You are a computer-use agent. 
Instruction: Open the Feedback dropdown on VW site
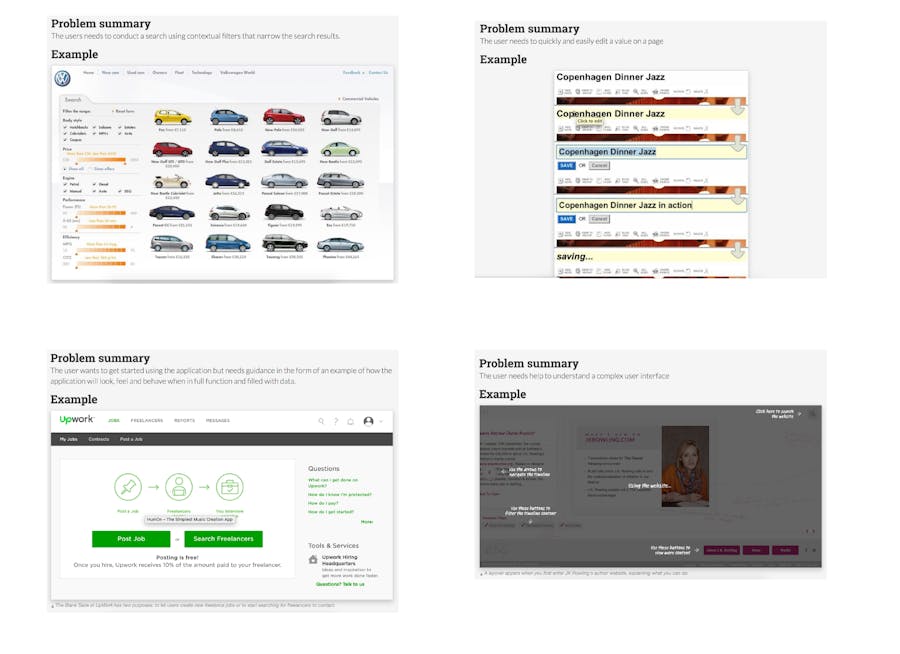(353, 72)
